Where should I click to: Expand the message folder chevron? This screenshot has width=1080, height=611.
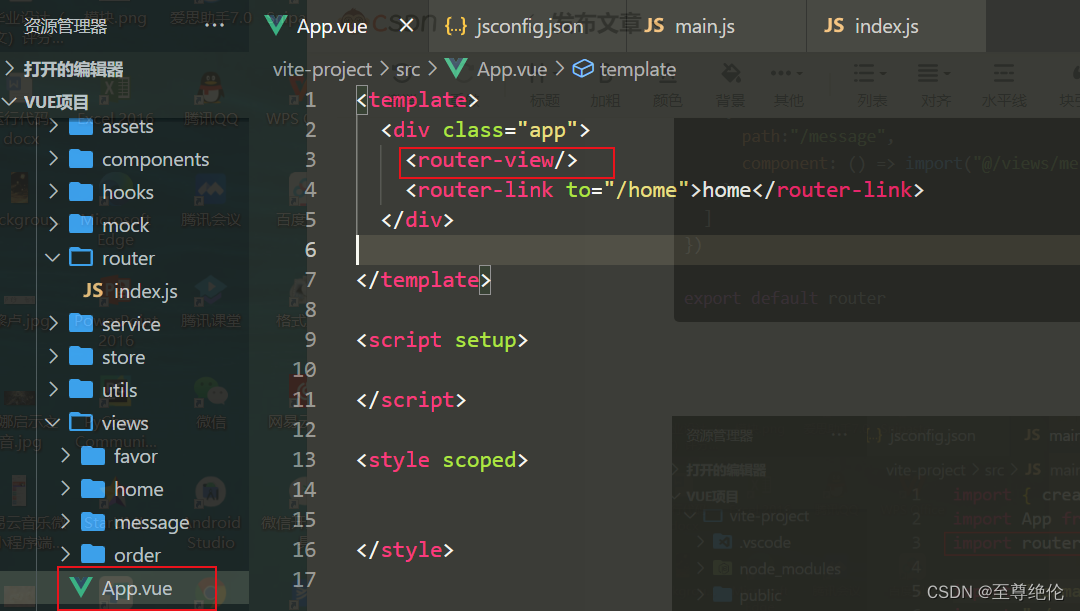click(65, 521)
